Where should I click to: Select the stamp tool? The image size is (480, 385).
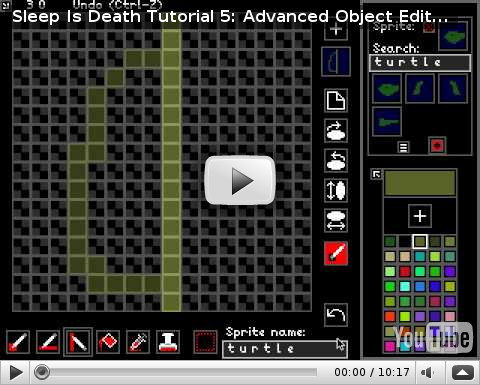point(168,342)
